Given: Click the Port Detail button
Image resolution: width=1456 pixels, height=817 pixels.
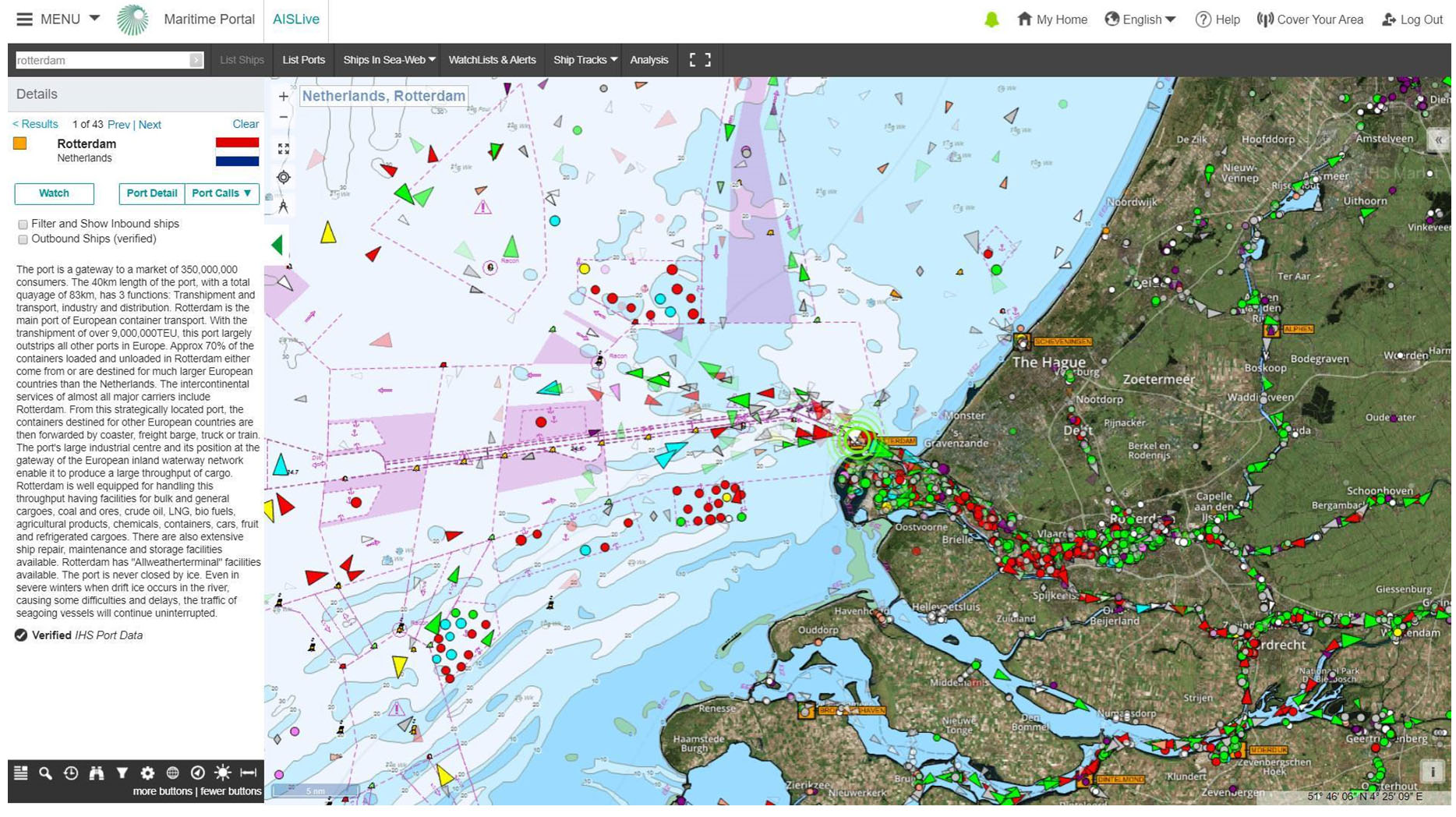Looking at the screenshot, I should pos(151,193).
